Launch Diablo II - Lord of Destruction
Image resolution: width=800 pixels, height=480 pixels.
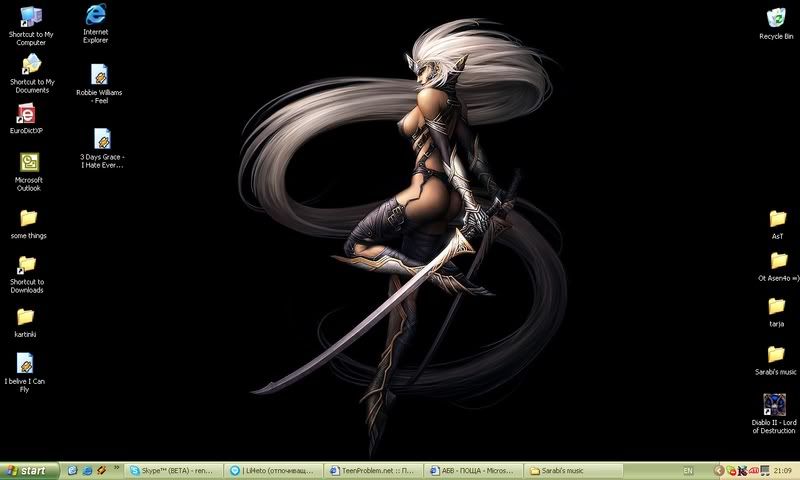775,405
